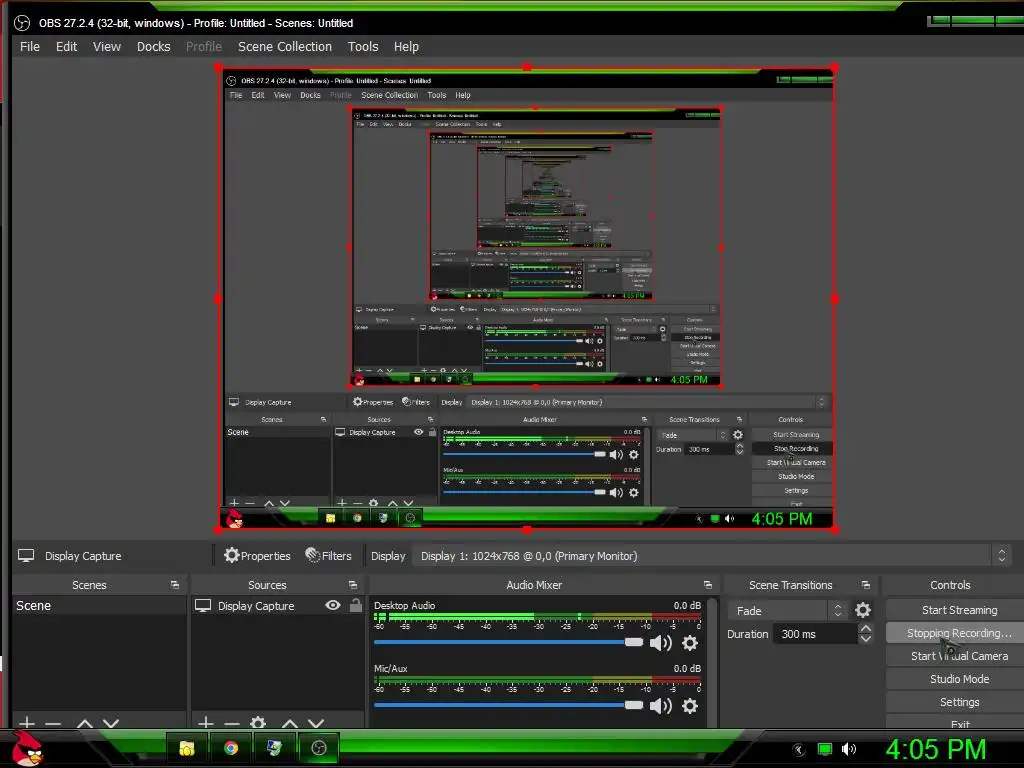1024x768 pixels.
Task: Click the green monitor tray icon
Action: 825,749
